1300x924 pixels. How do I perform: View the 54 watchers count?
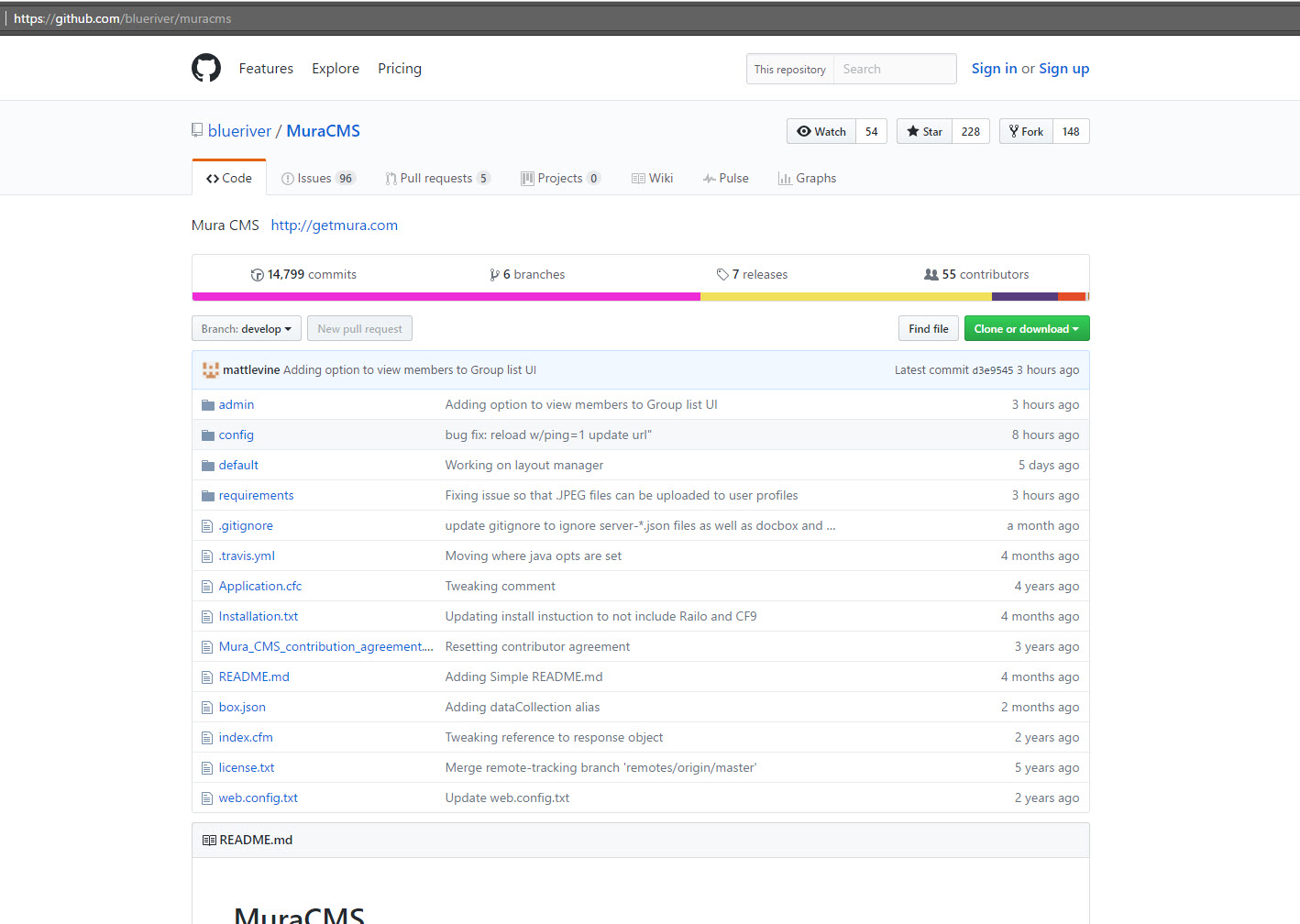click(x=872, y=131)
